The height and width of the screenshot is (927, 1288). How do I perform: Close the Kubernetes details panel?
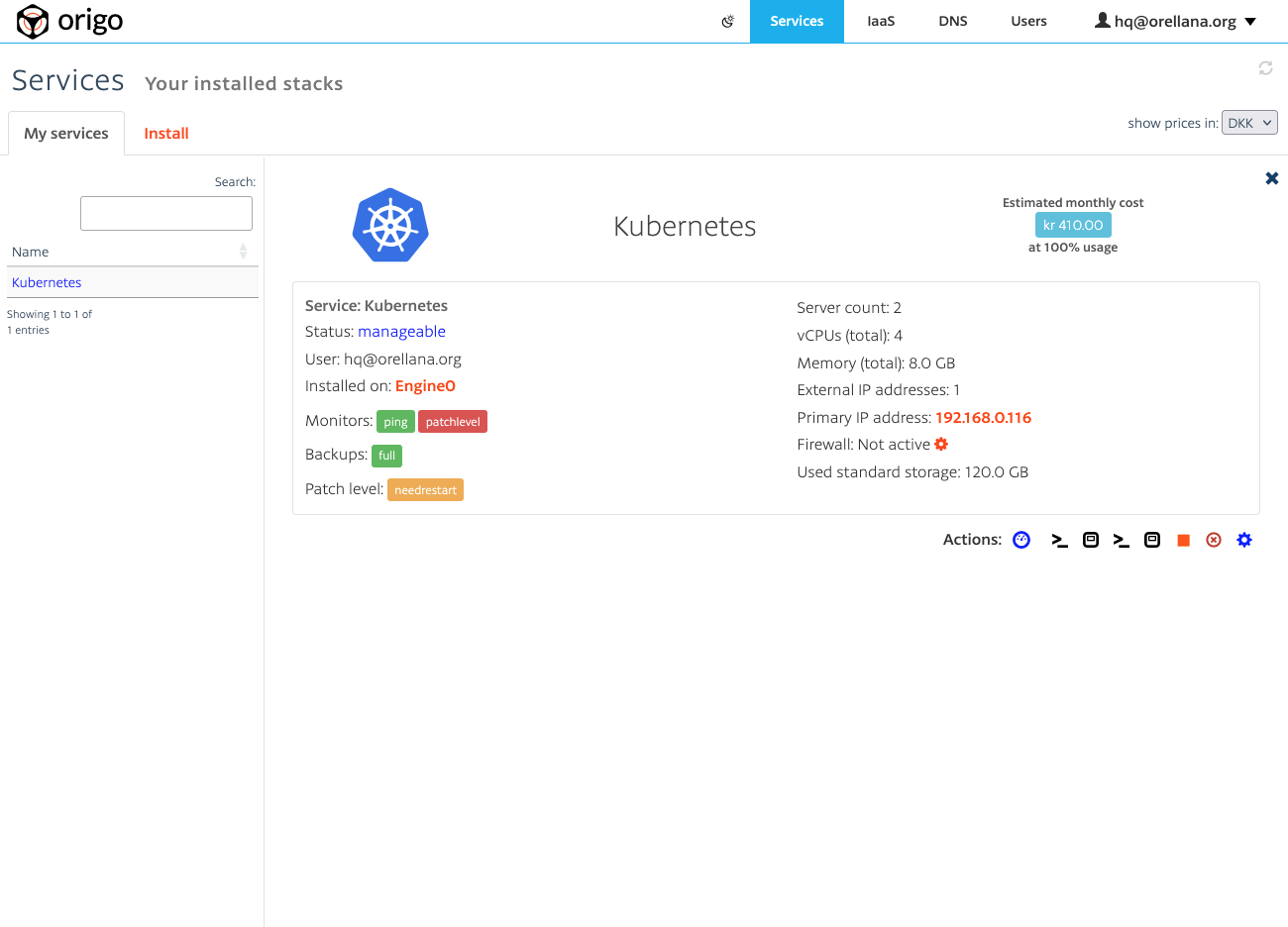pyautogui.click(x=1271, y=178)
